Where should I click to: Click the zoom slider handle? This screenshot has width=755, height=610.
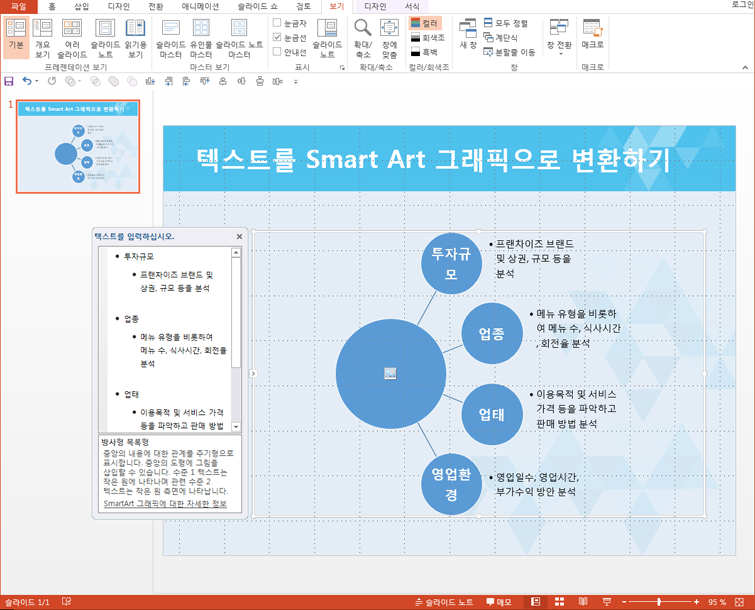pyautogui.click(x=659, y=602)
